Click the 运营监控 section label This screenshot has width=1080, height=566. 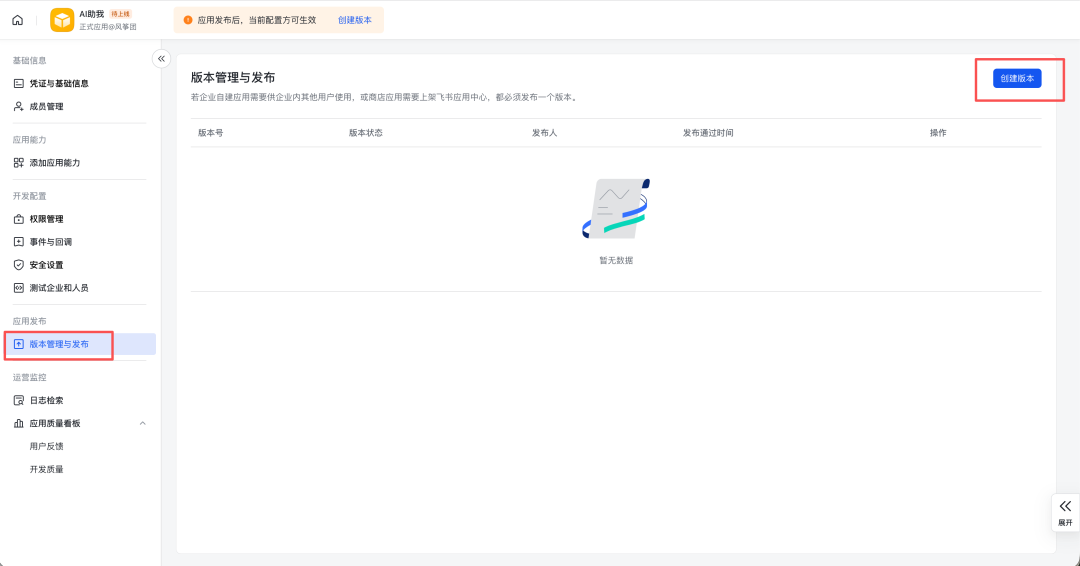[x=30, y=377]
